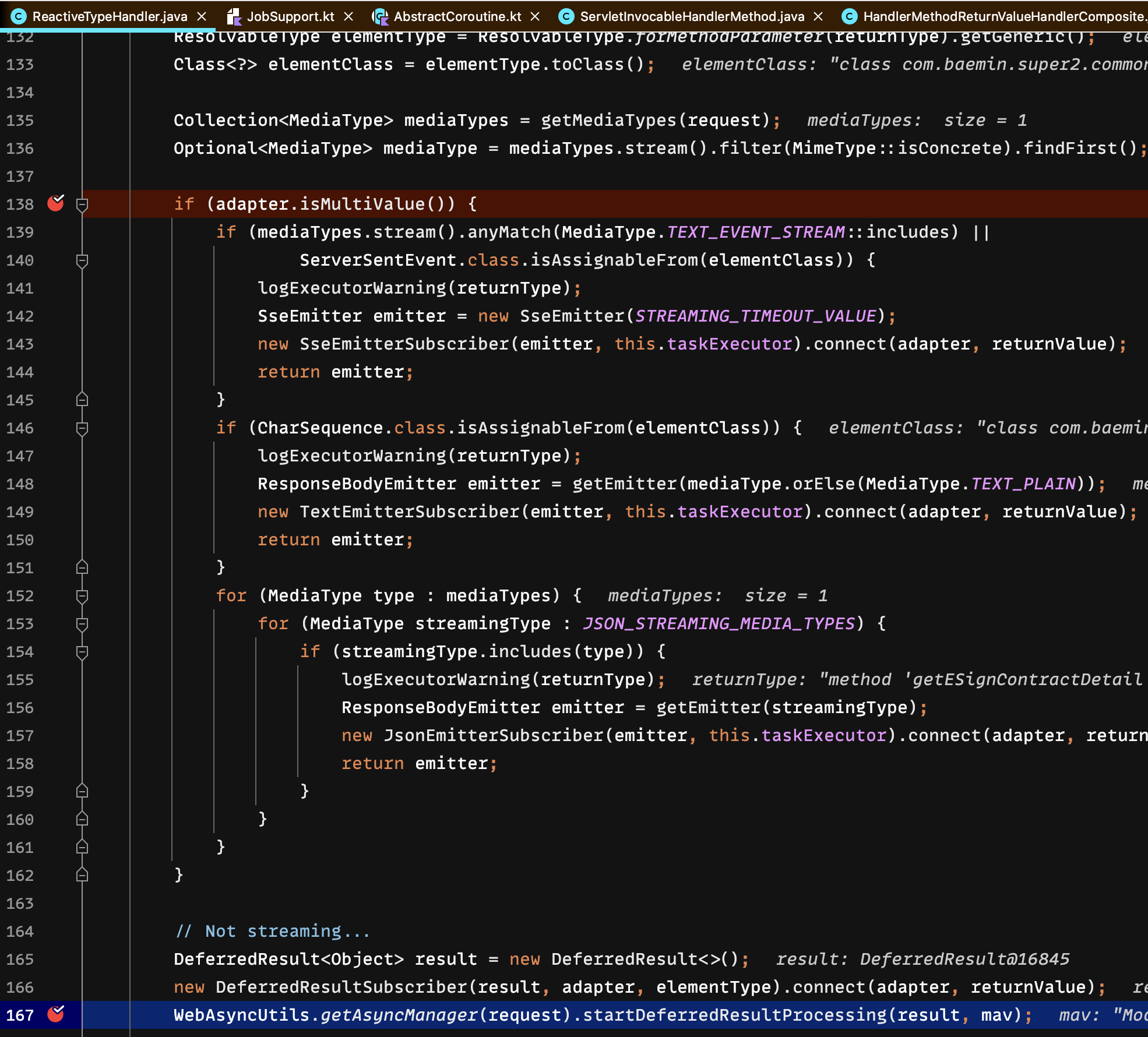Viewport: 1148px width, 1037px height.
Task: Close the AbstractCoroutine.kt tab
Action: (535, 17)
